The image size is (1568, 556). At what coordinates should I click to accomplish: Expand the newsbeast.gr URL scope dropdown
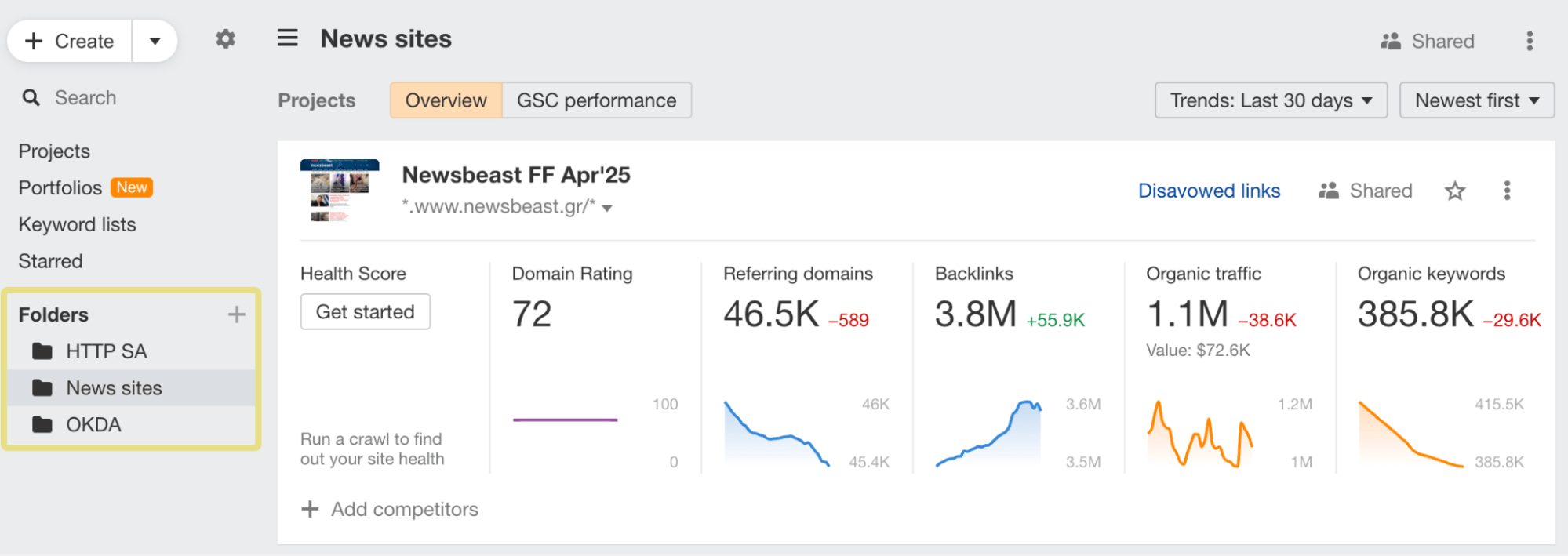(x=607, y=208)
